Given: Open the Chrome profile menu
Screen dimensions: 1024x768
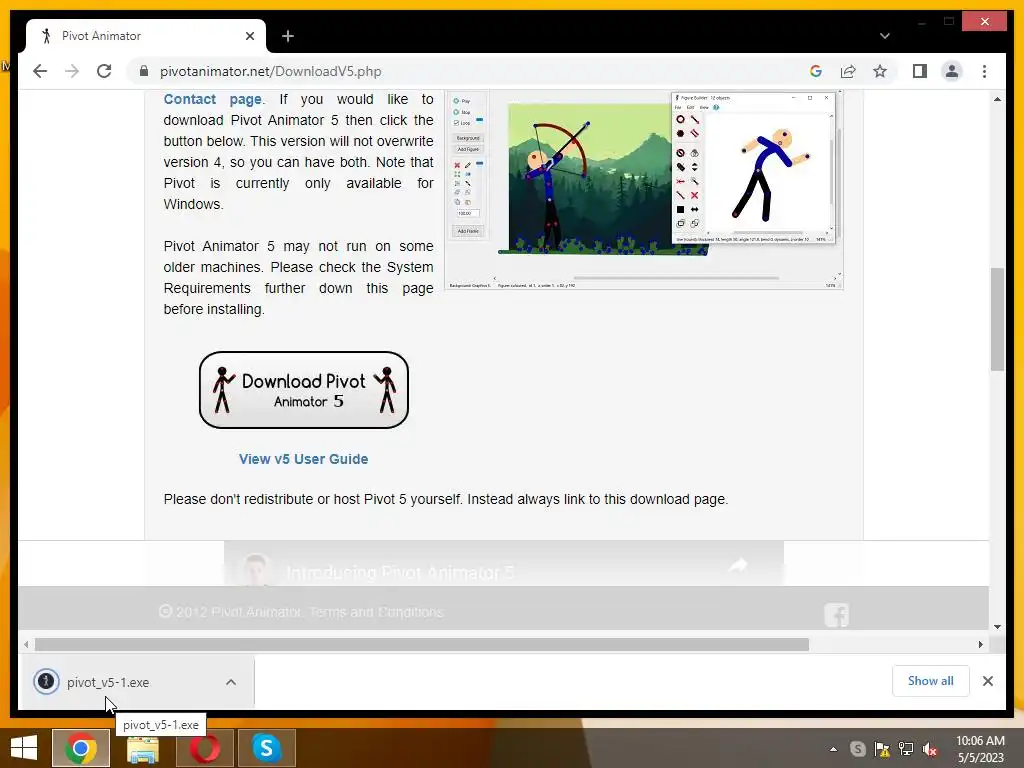Looking at the screenshot, I should (952, 71).
